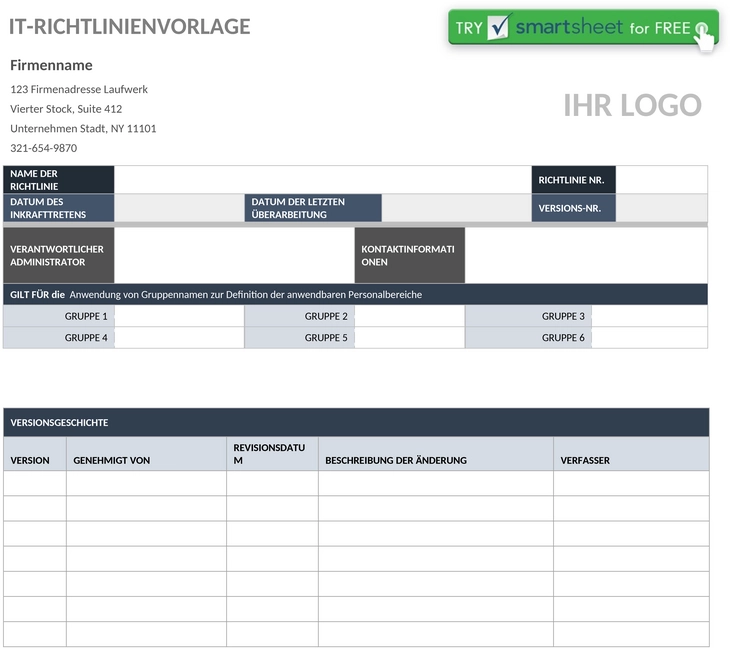This screenshot has height=649, width=730.
Task: Click the empty field next to GRUPPE 2
Action: 410,316
